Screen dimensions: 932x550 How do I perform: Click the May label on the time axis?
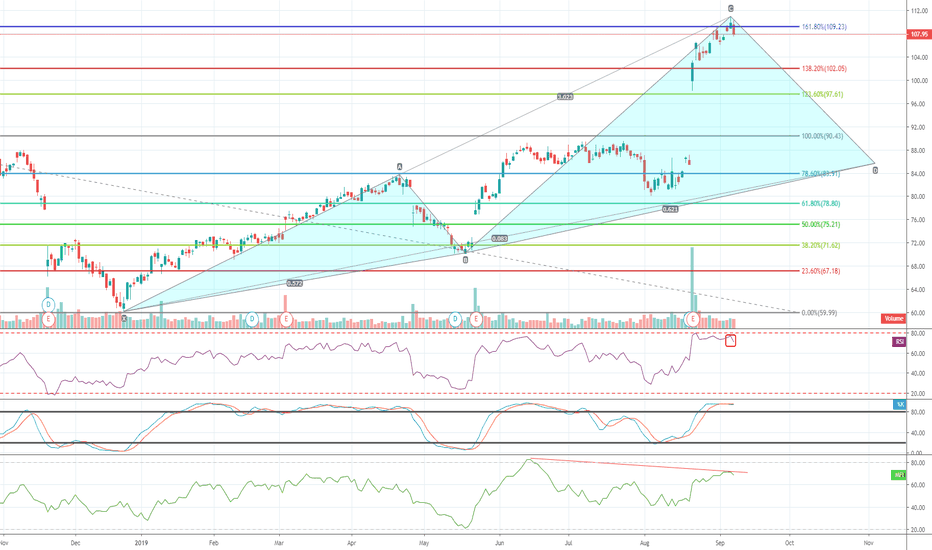(x=424, y=543)
